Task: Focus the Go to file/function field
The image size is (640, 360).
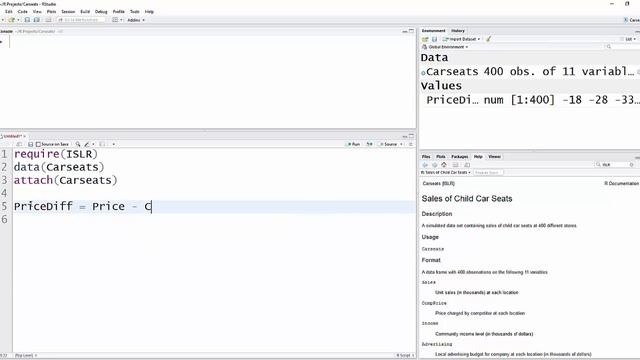Action: pyautogui.click(x=81, y=20)
